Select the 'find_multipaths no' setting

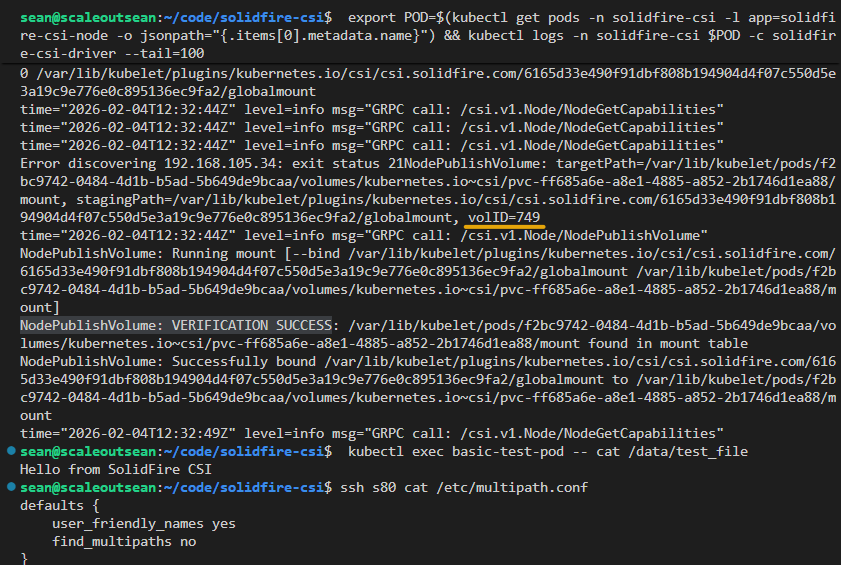tap(124, 541)
